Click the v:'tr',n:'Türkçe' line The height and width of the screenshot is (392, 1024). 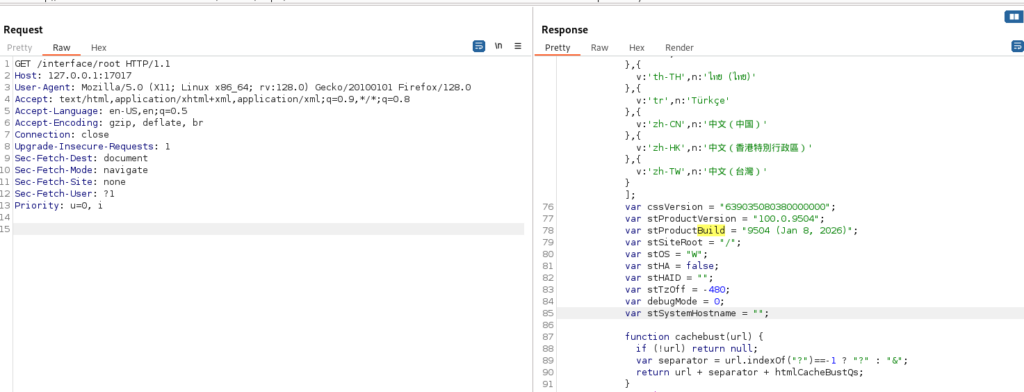click(682, 100)
